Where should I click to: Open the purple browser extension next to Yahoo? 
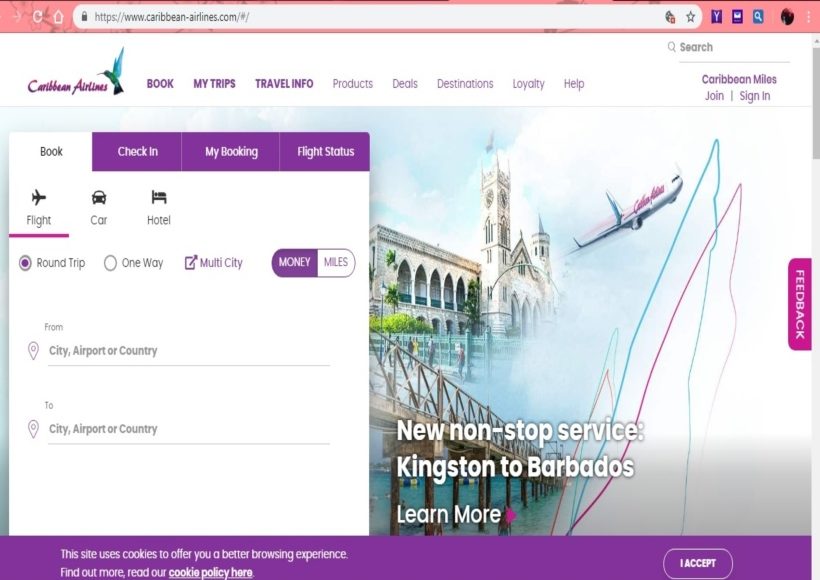[x=737, y=17]
